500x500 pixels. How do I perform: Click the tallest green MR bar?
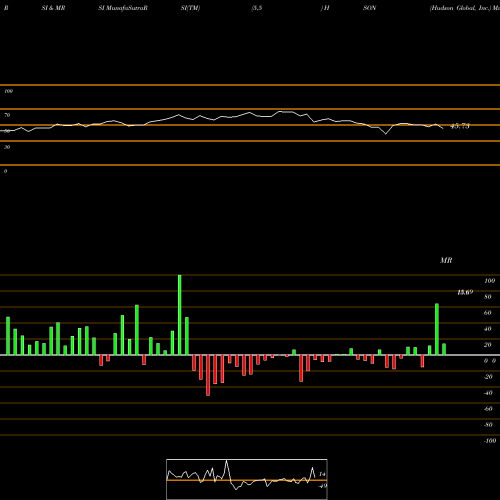[180, 315]
